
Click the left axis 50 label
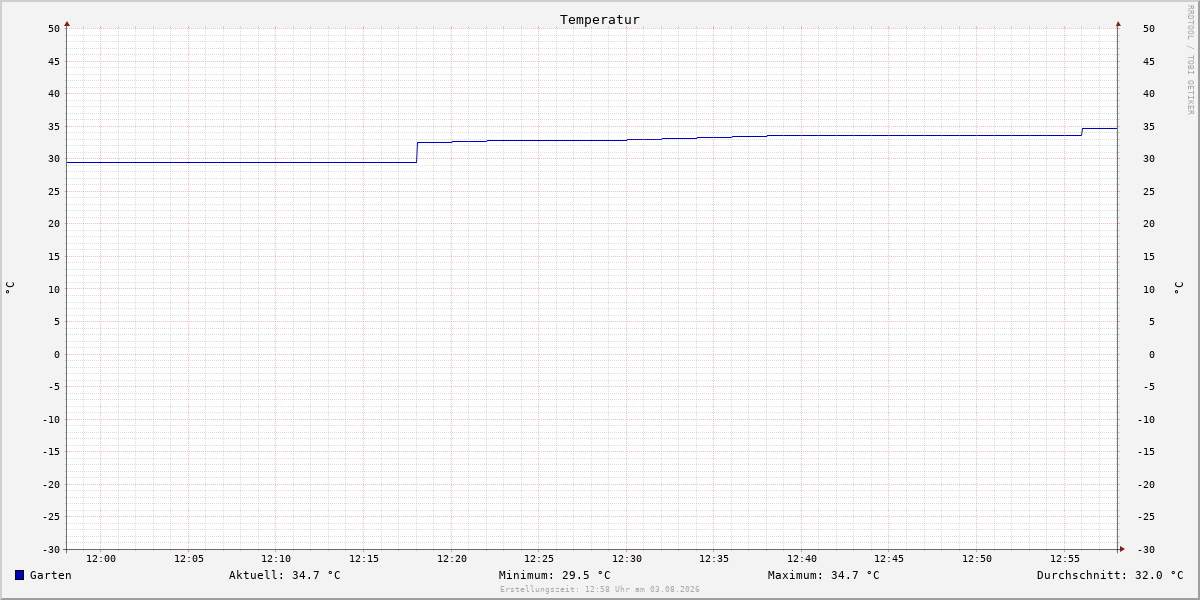click(x=54, y=29)
